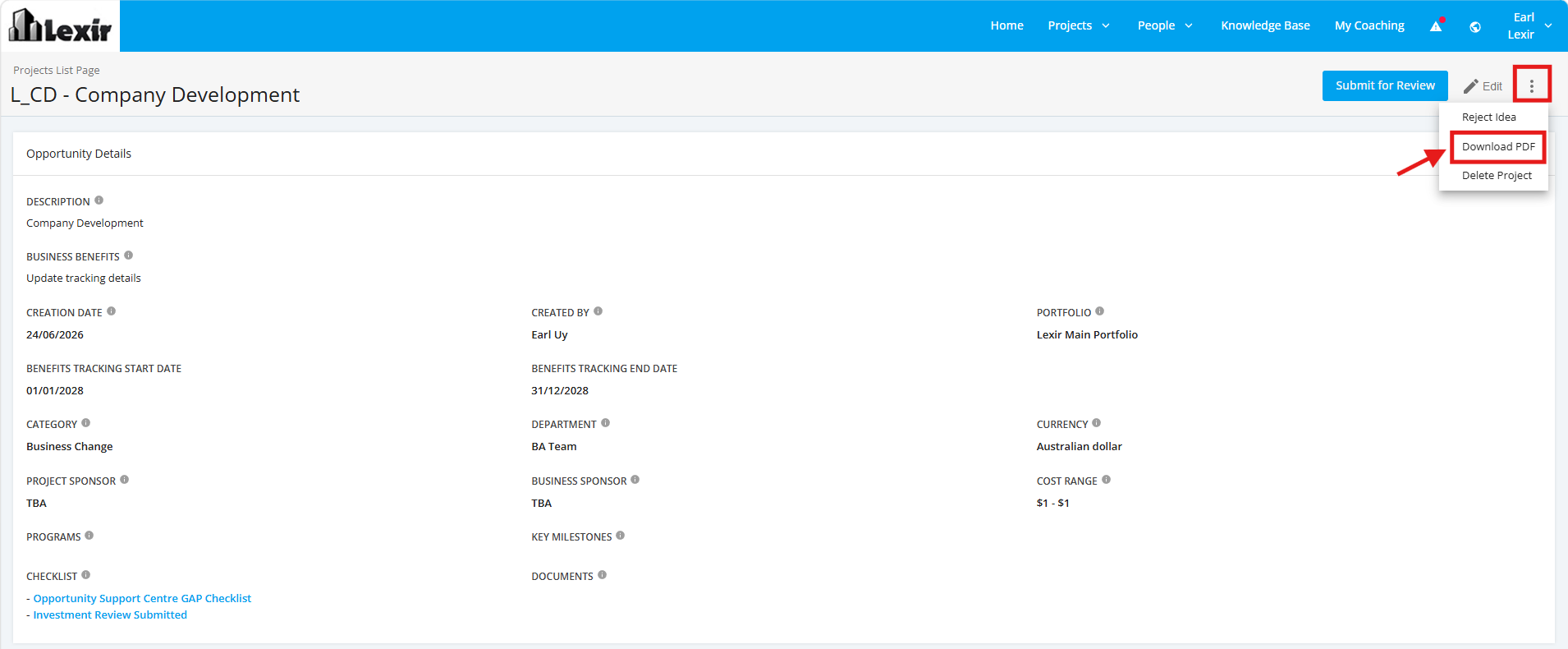1568x649 pixels.
Task: Click info icon next to KEY MILESTONES
Action: click(621, 536)
